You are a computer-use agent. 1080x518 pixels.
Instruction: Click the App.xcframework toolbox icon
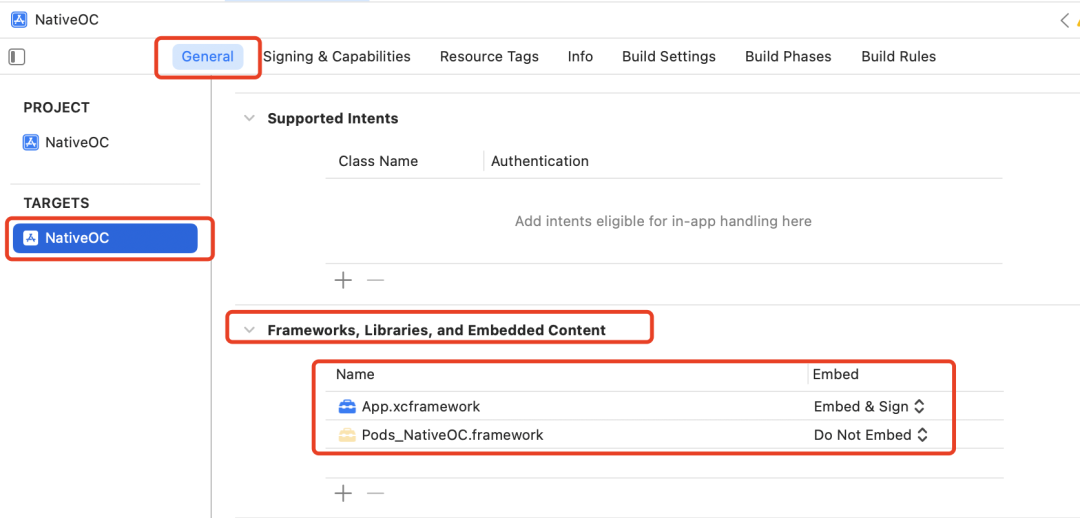(347, 407)
